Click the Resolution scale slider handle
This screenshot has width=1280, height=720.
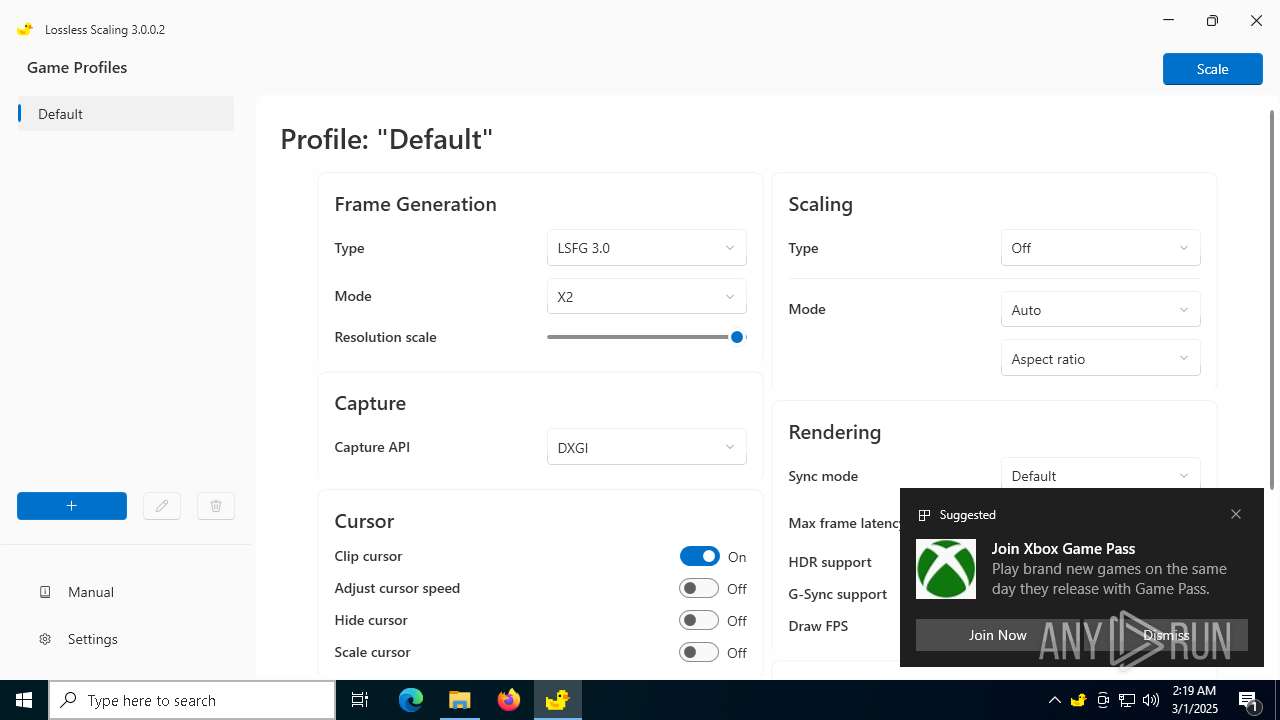(737, 337)
